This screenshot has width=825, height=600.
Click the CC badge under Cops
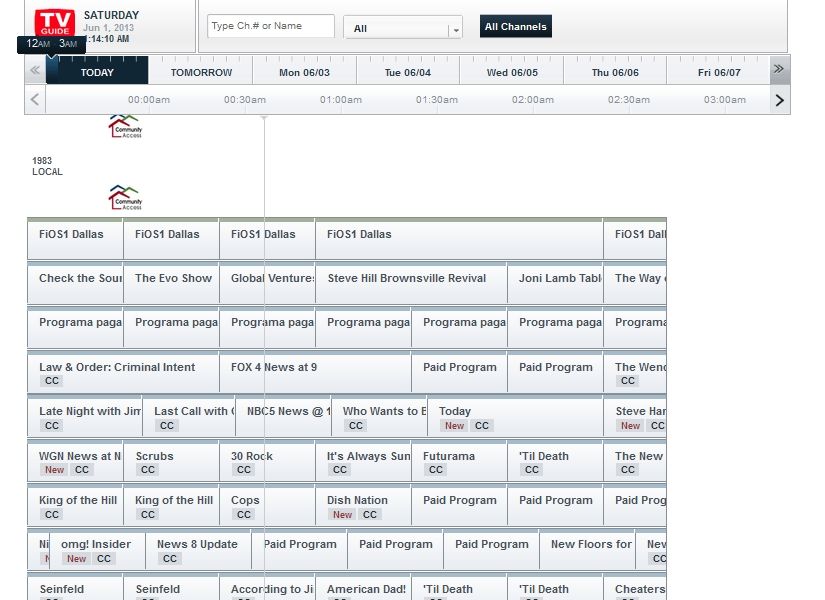point(244,514)
